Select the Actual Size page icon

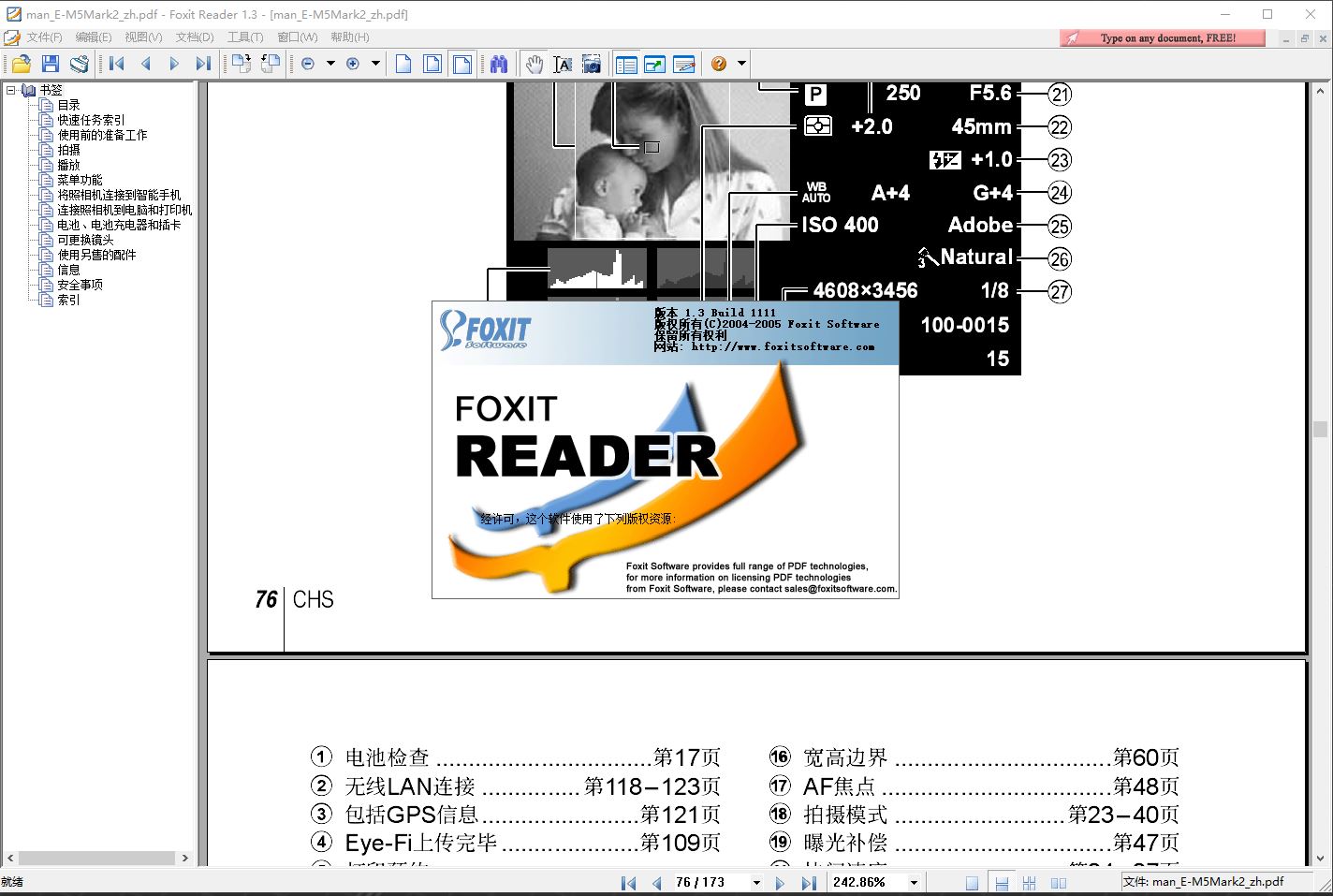[x=403, y=64]
